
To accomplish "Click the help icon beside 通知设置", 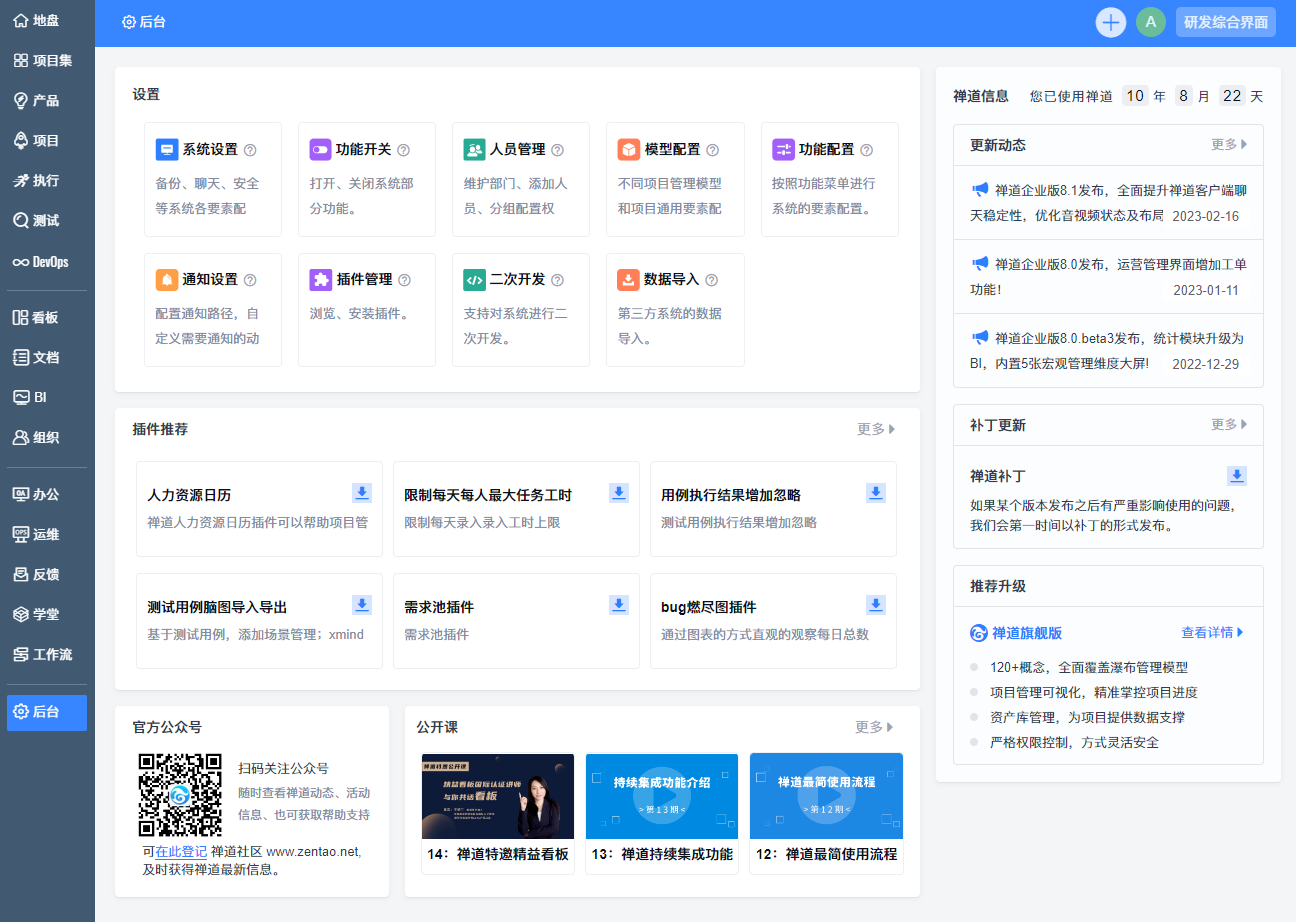I will point(250,280).
